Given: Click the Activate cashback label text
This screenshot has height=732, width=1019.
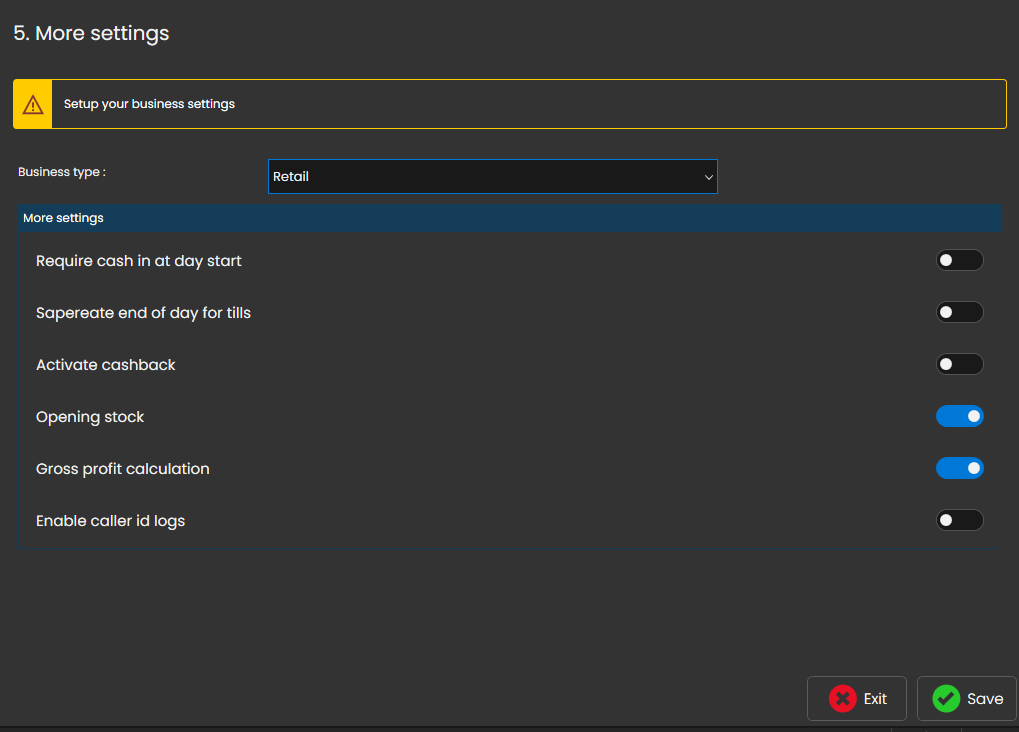Looking at the screenshot, I should (x=106, y=365).
